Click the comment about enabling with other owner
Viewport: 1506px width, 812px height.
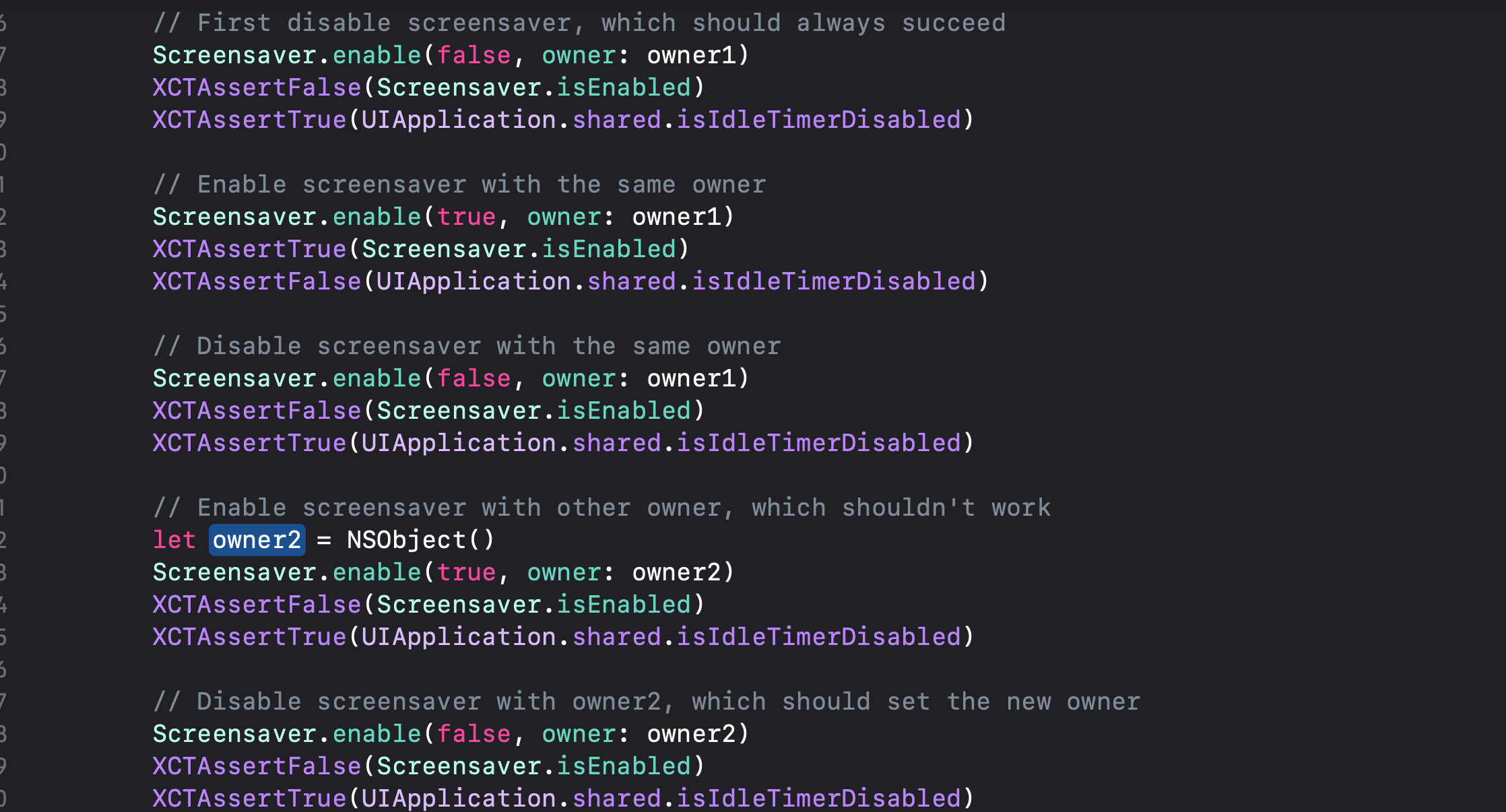601,508
